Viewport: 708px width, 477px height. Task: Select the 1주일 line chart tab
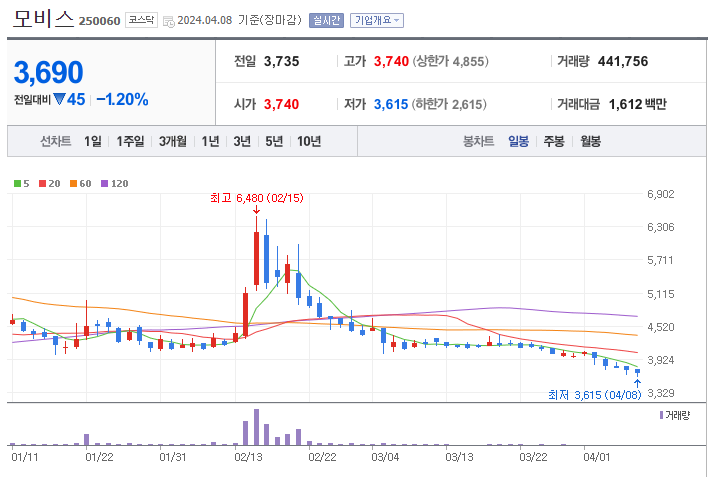pyautogui.click(x=130, y=141)
